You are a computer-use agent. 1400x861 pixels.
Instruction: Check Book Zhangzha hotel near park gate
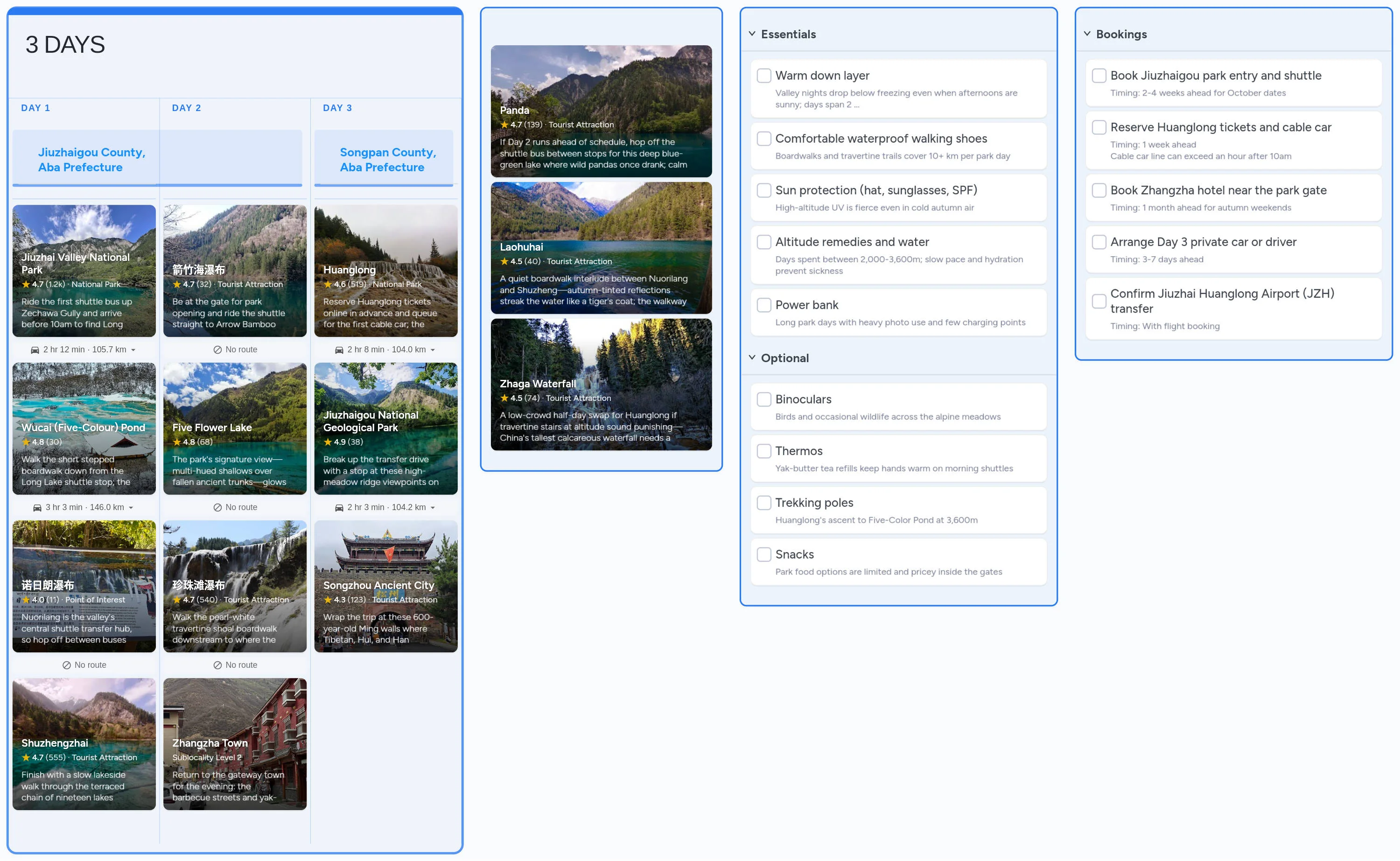point(1099,191)
